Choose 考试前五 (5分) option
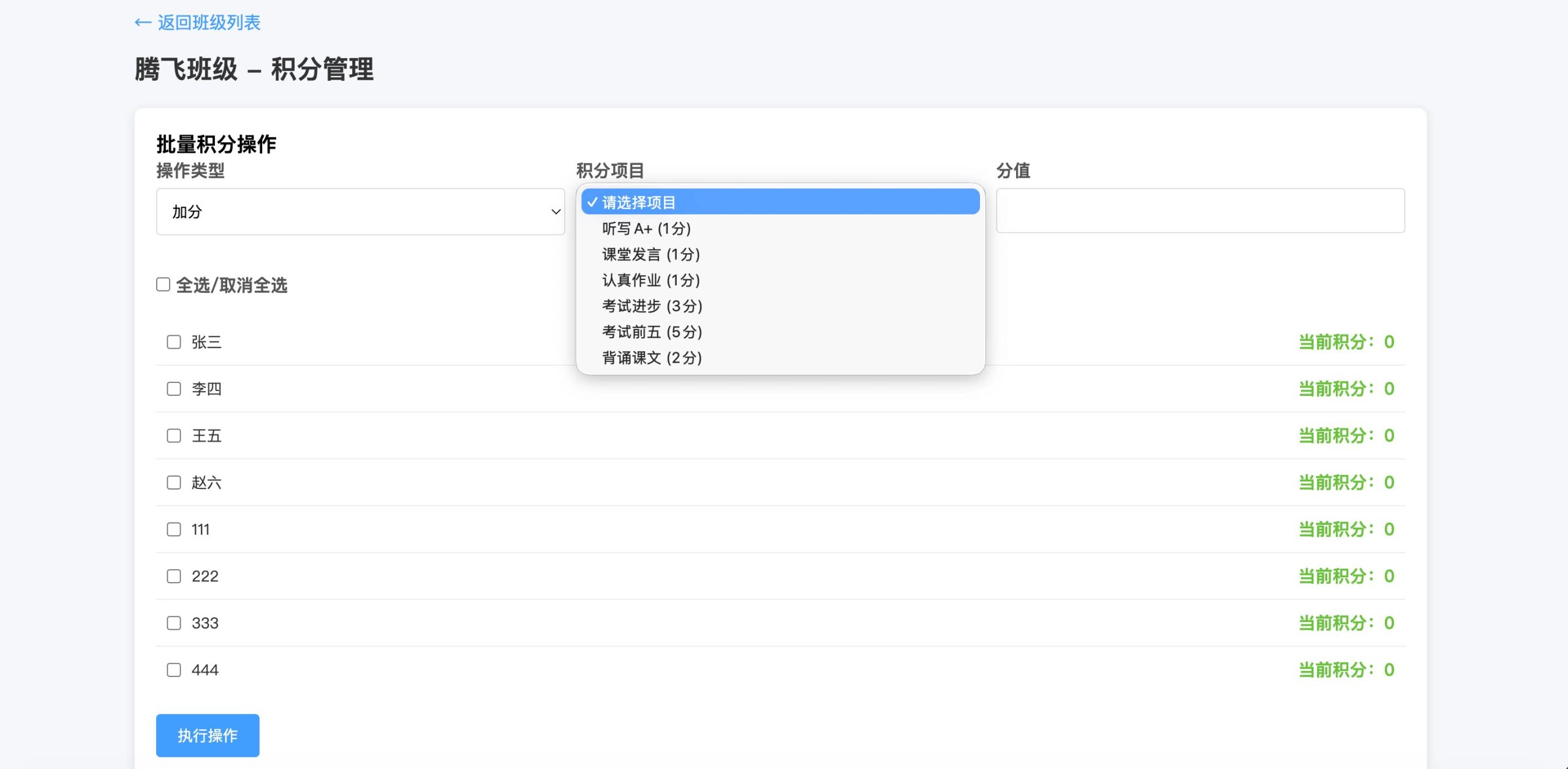This screenshot has width=1568, height=769. tap(780, 331)
